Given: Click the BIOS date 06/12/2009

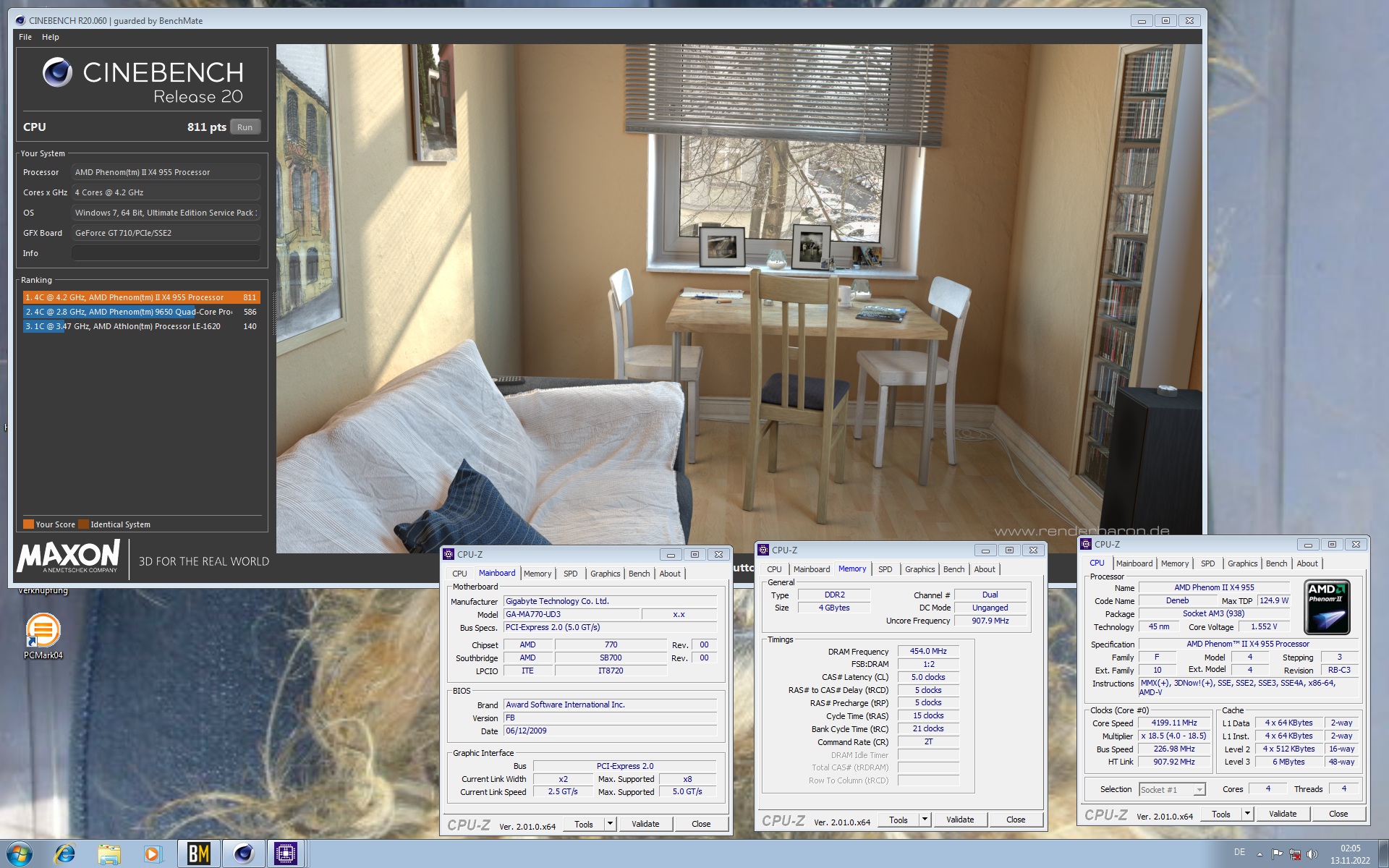Looking at the screenshot, I should coord(610,731).
